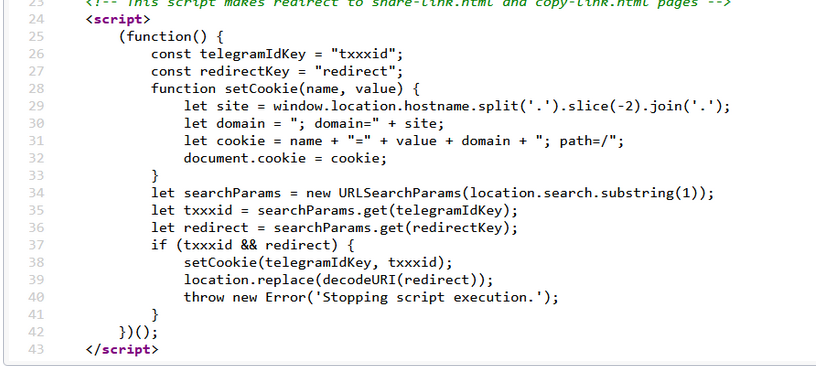Place cursor on 'setCookie(telegramIdKey, txxxid);' call
Screen dimensions: 816x367
[x=318, y=262]
